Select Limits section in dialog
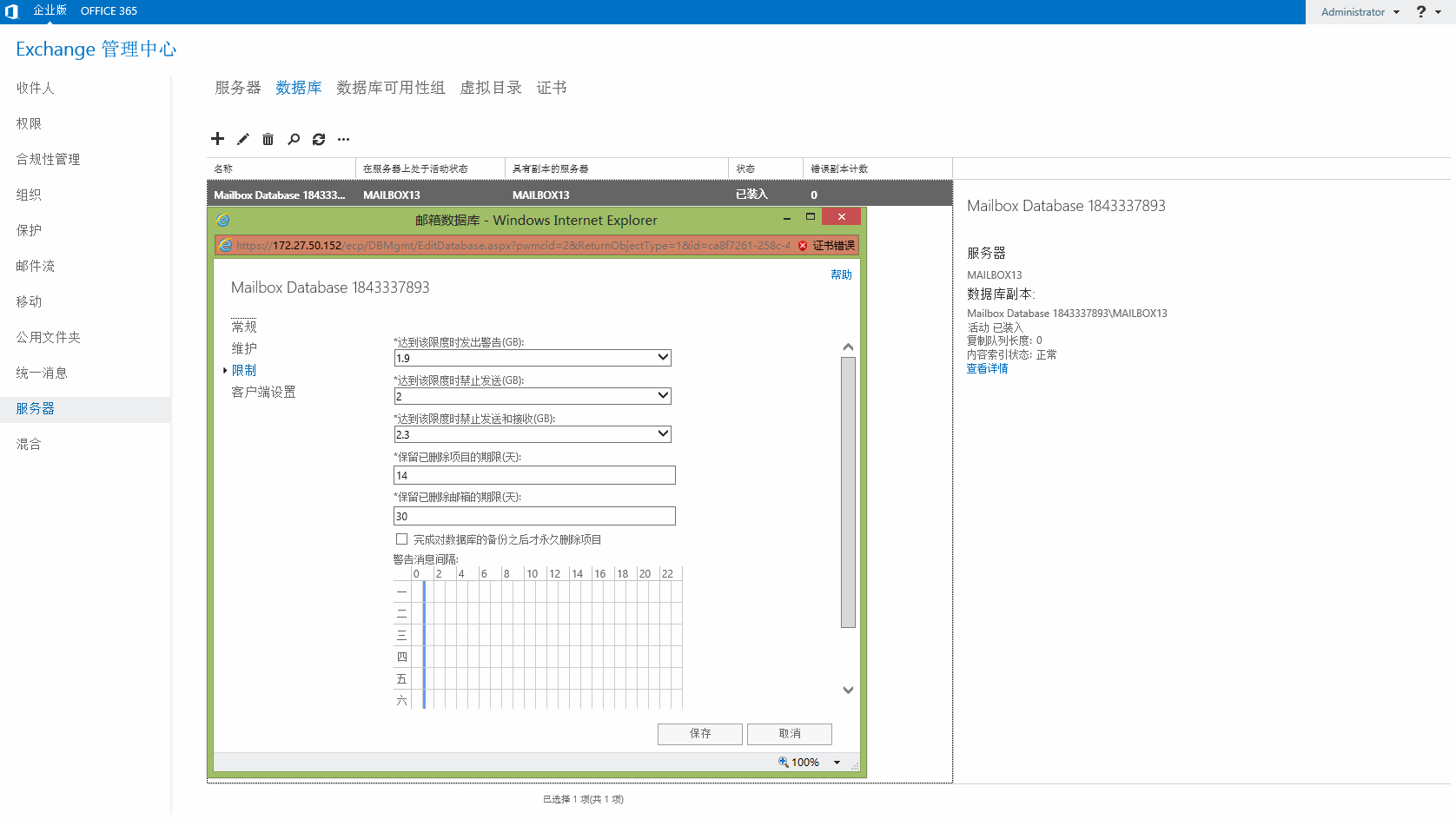The width and height of the screenshot is (1456, 826). (x=244, y=370)
